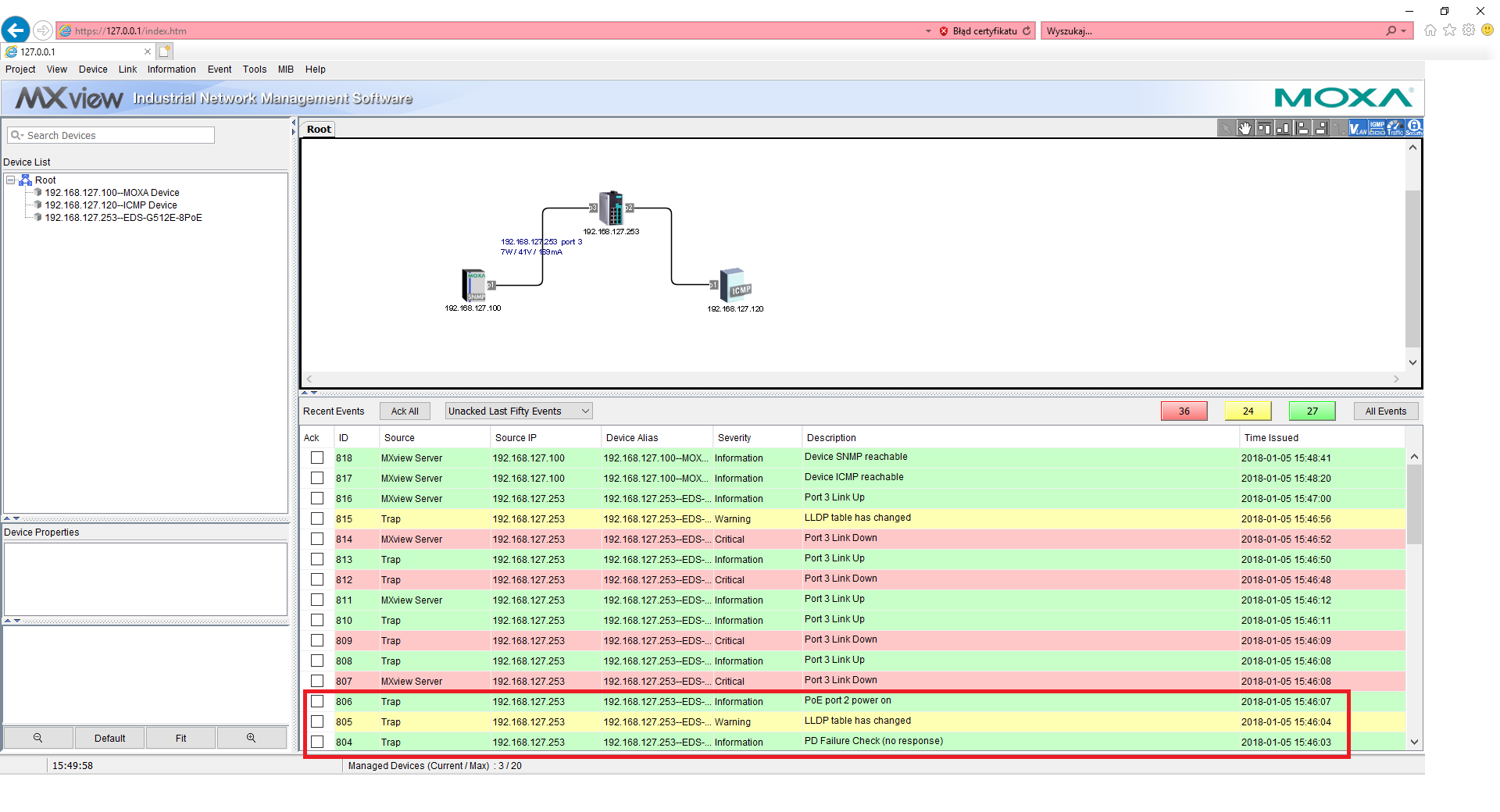Open browser search provider dropdown
Image resolution: width=1500 pixels, height=812 pixels.
pyautogui.click(x=1404, y=31)
